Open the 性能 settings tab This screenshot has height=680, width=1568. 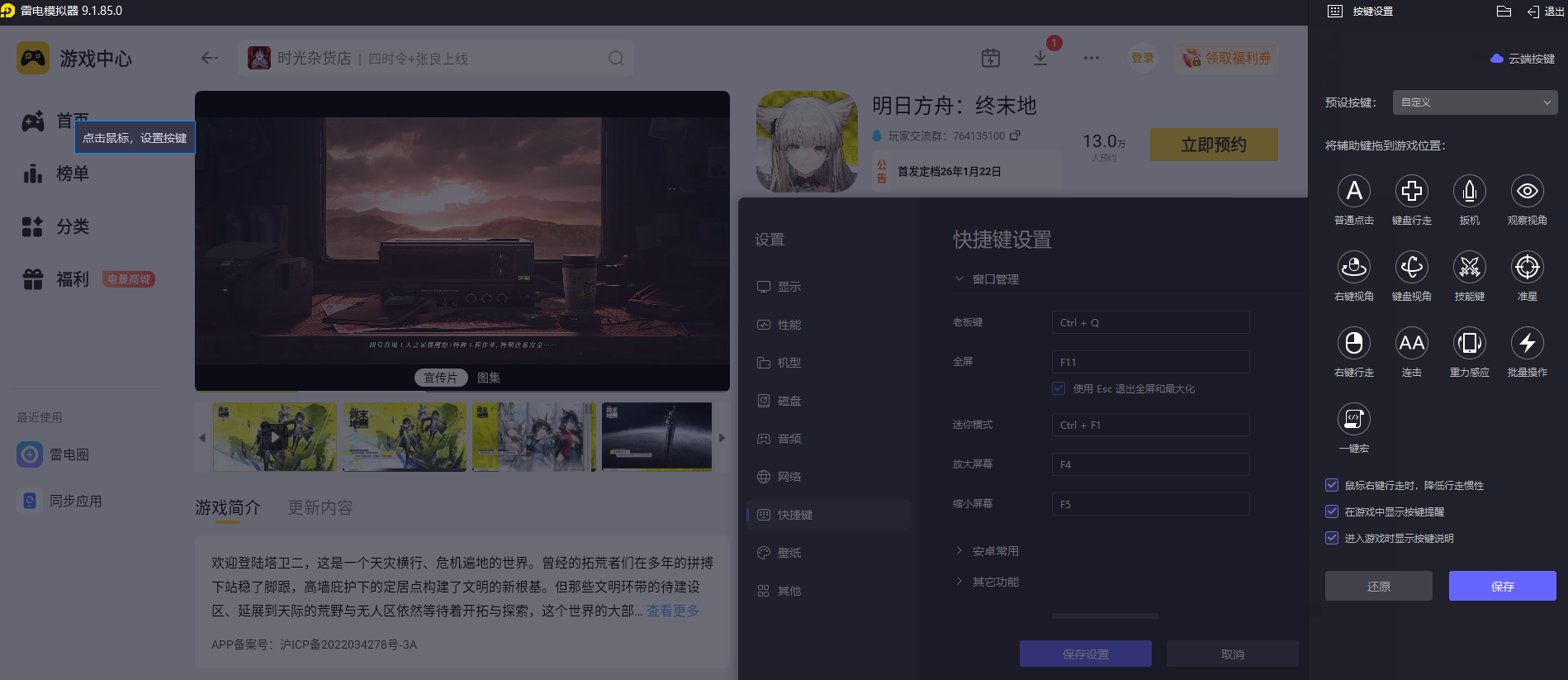(x=789, y=325)
